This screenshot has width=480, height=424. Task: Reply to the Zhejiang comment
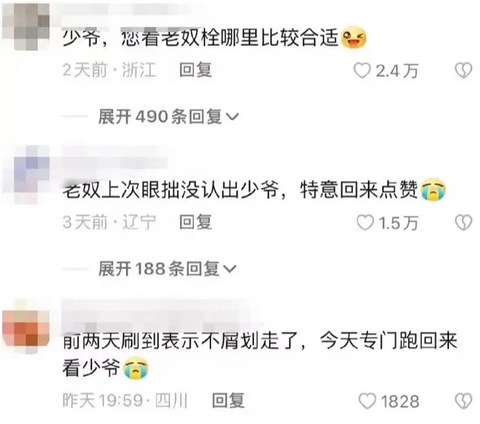point(195,70)
